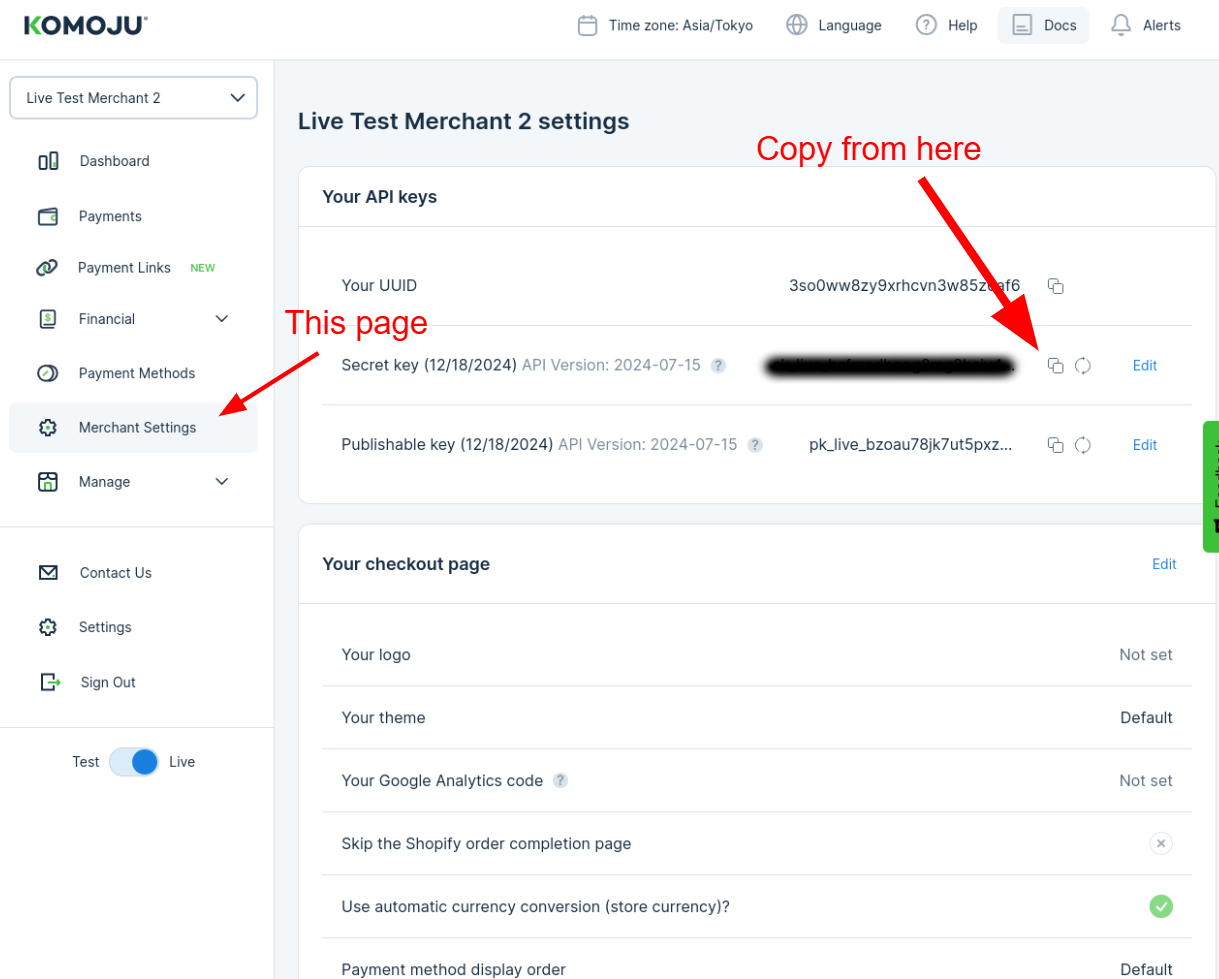Viewport: 1219px width, 979px height.
Task: Click Sign Out in sidebar
Action: point(108,682)
